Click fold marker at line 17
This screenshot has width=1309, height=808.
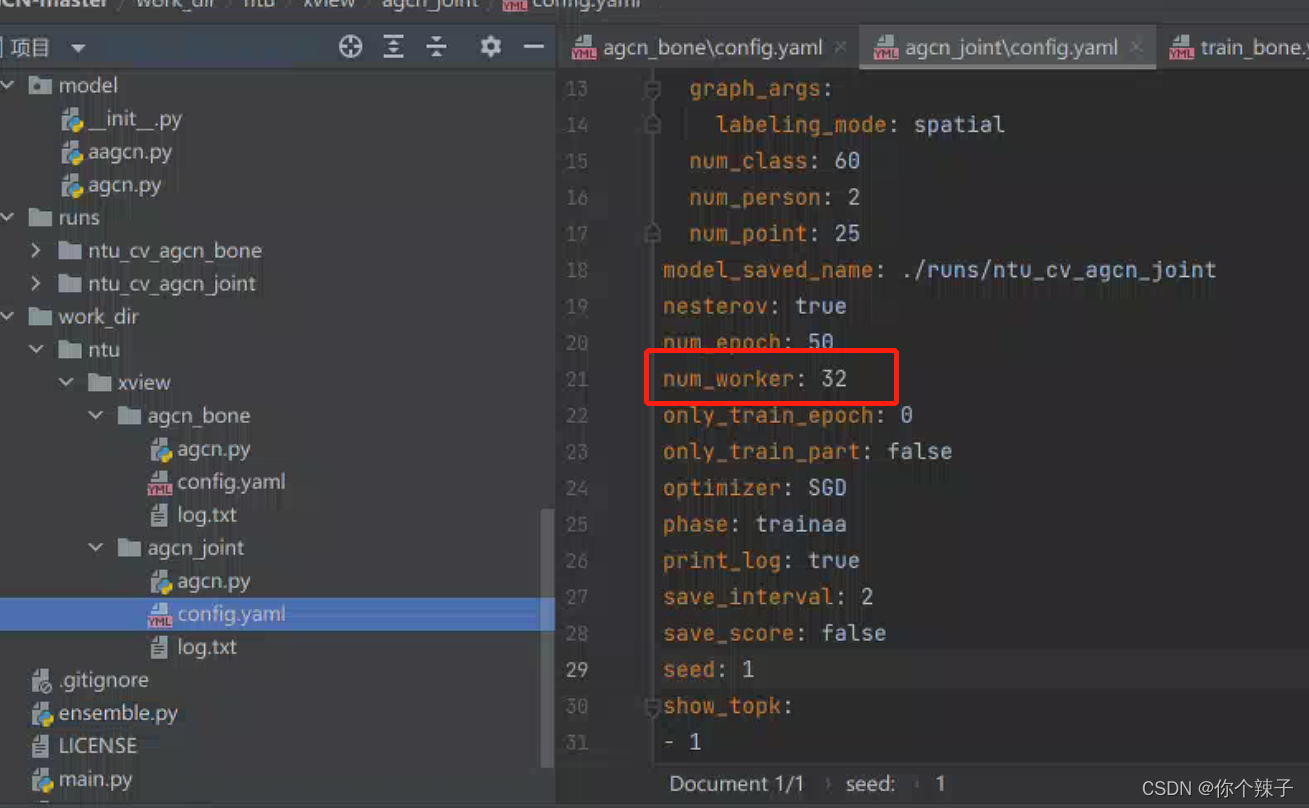(653, 234)
